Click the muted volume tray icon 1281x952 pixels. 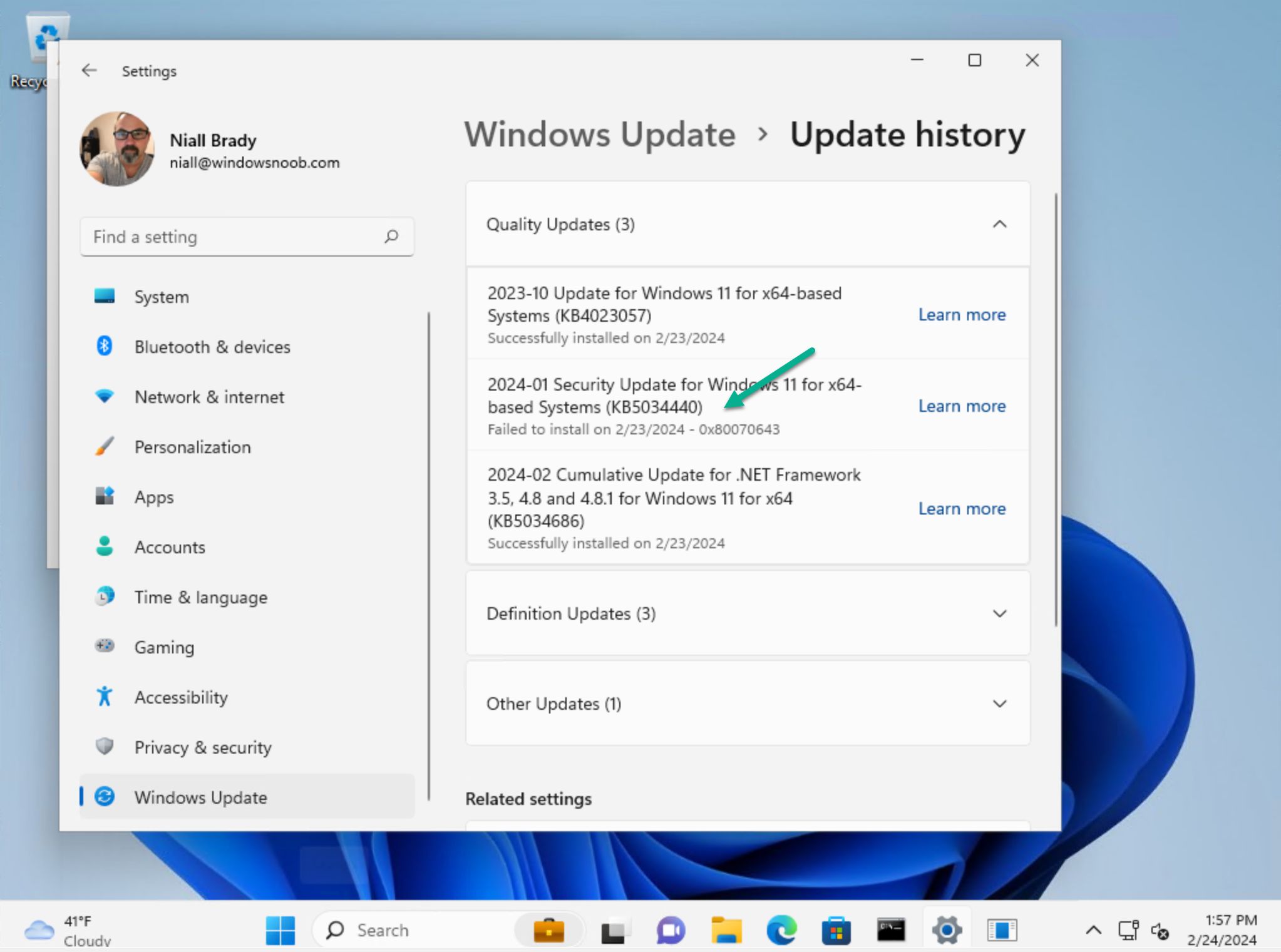point(1160,931)
